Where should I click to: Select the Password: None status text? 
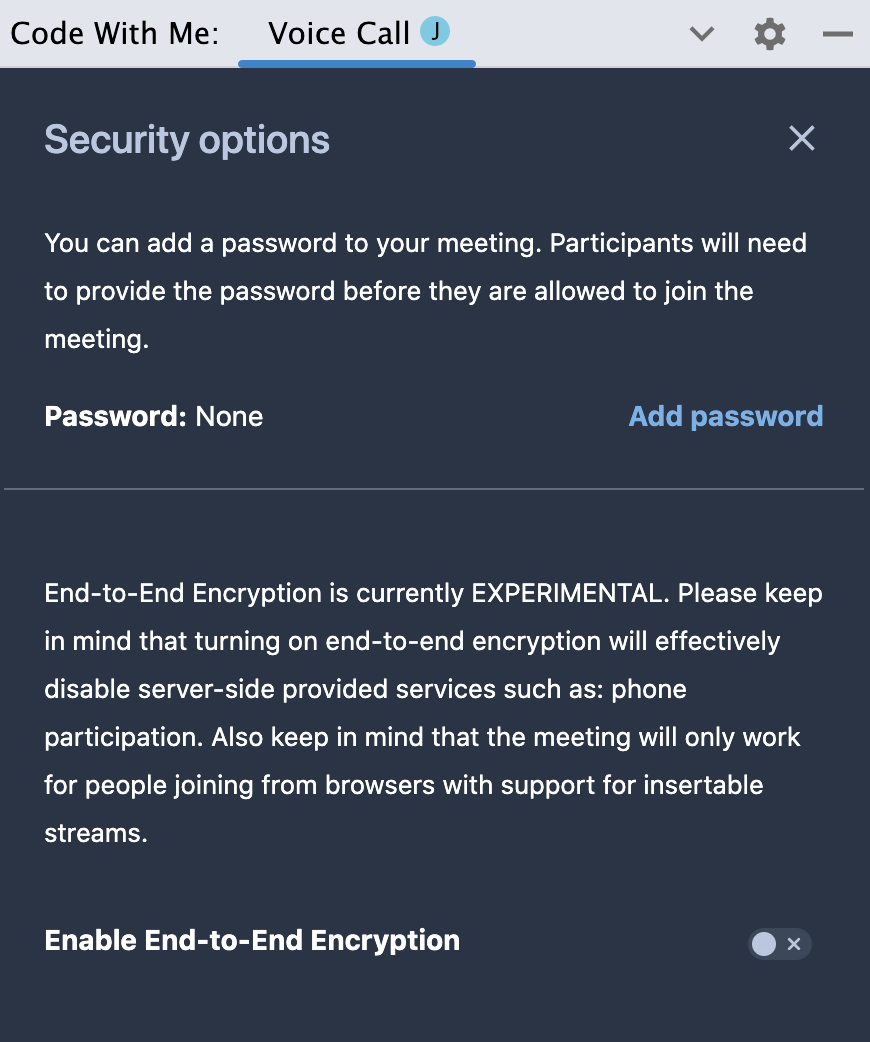(x=154, y=417)
